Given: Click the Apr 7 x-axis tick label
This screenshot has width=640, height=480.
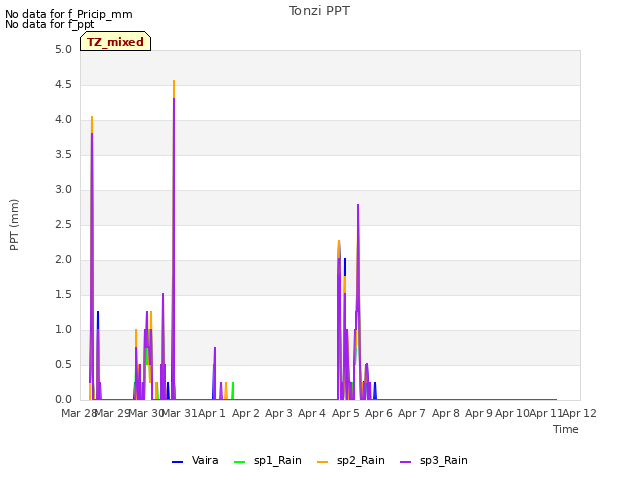Looking at the screenshot, I should (412, 413).
